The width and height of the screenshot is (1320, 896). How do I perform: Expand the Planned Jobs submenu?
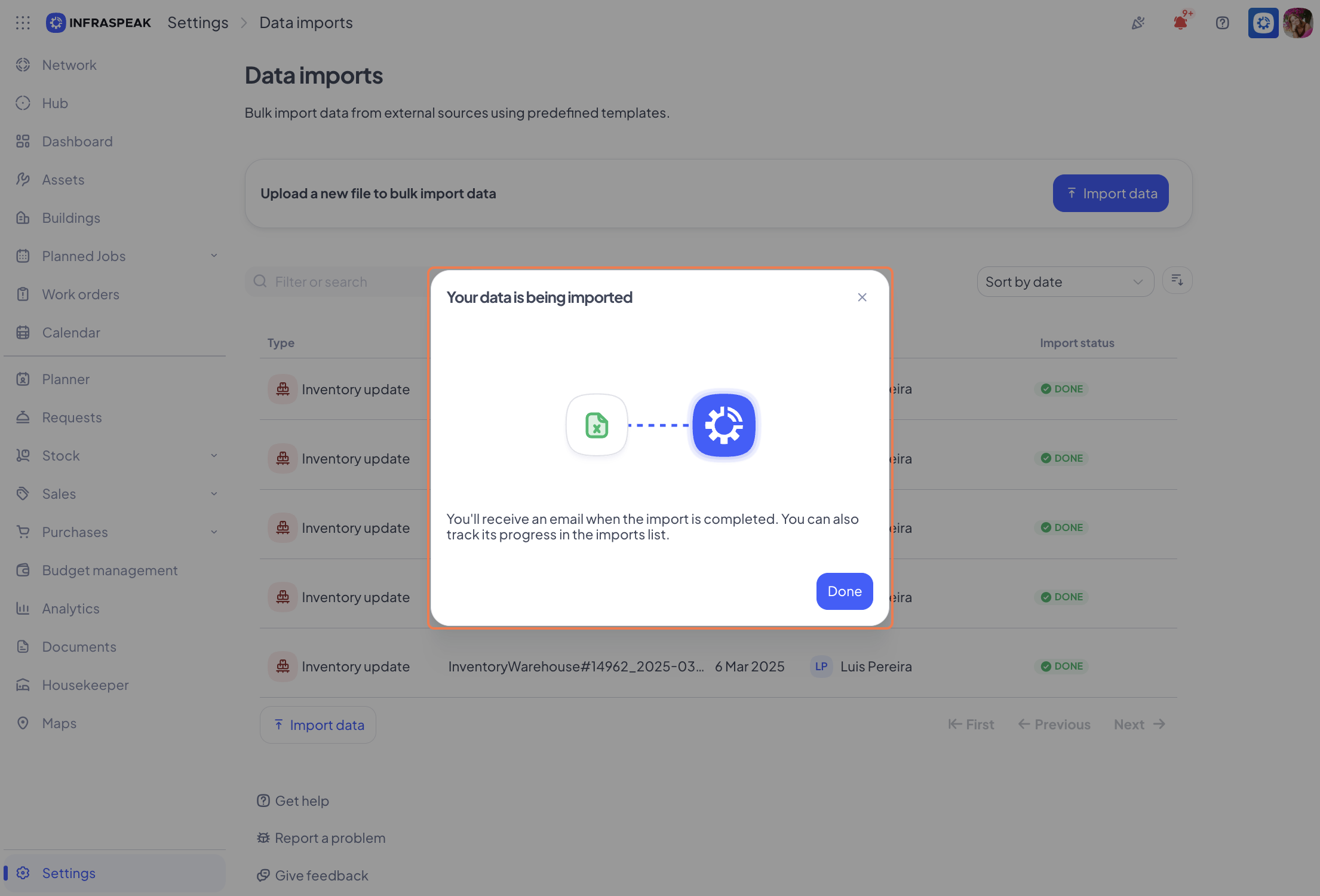(214, 256)
